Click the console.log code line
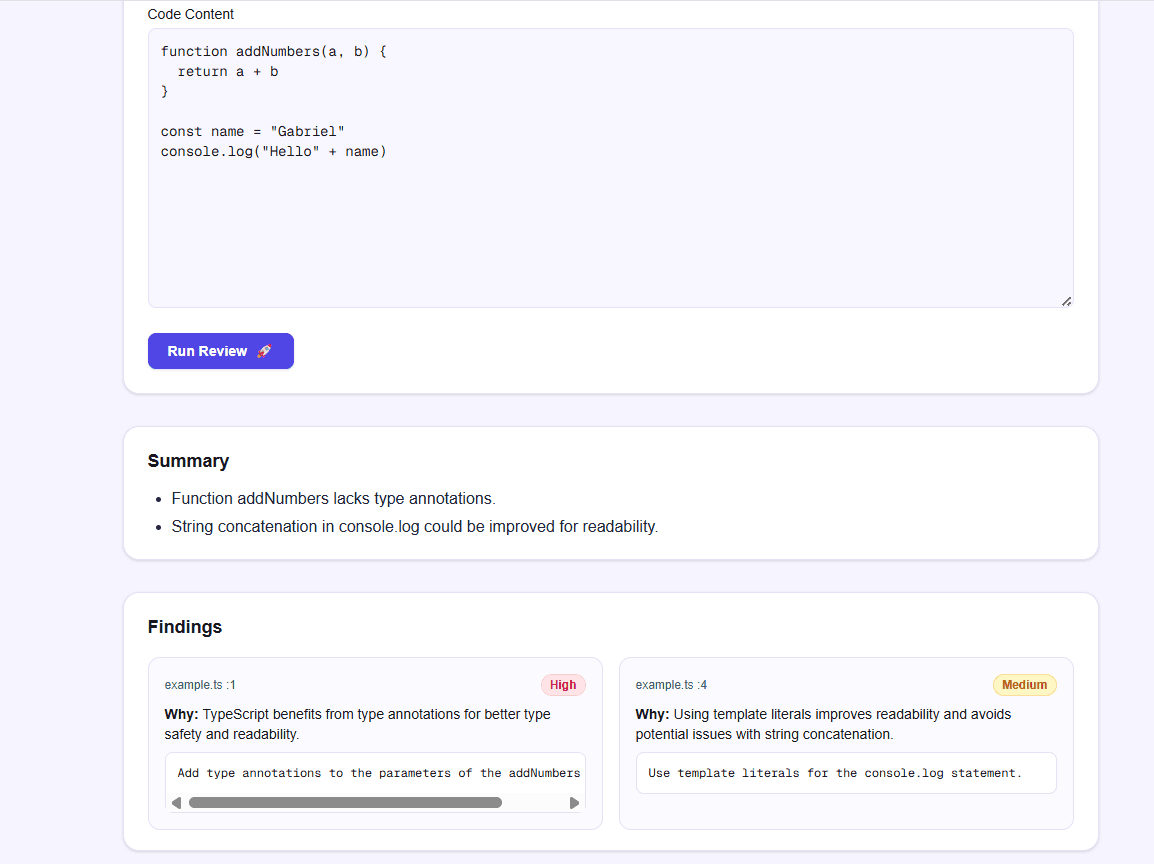Screen dimensions: 1154x864 pos(274,152)
